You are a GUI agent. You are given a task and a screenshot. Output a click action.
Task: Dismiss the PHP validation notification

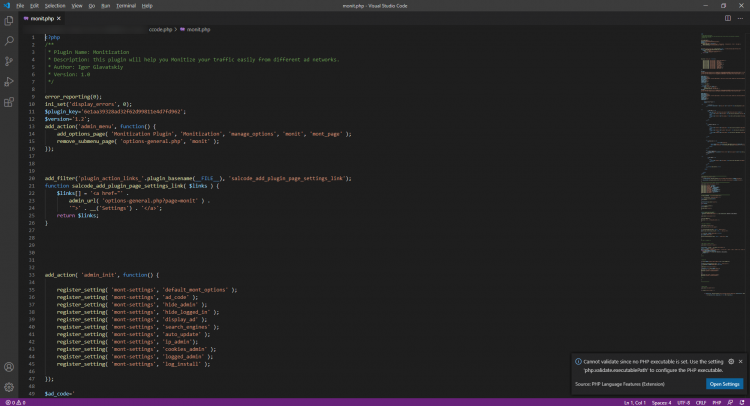click(x=740, y=362)
